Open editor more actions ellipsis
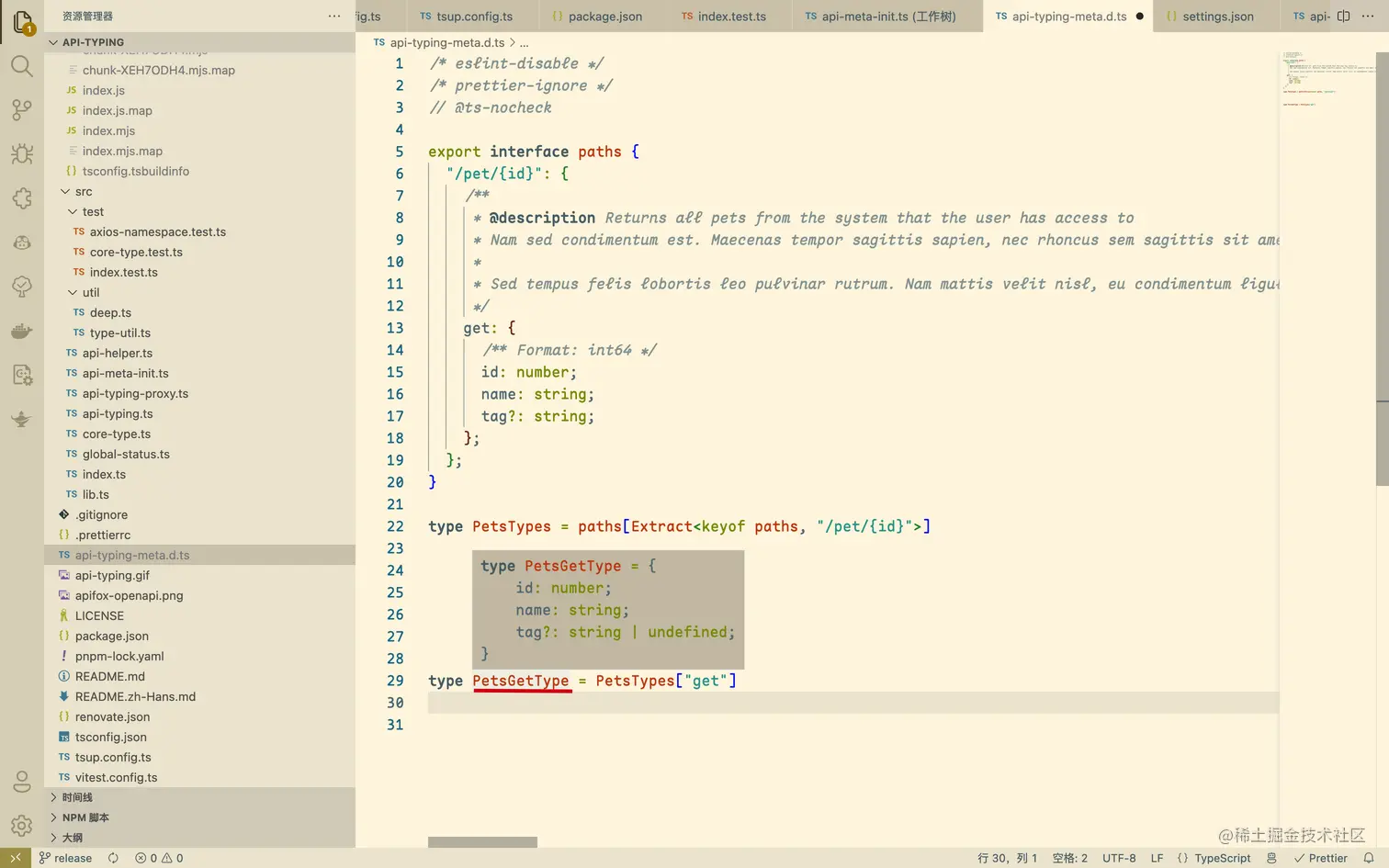The width and height of the screenshot is (1389, 868). tap(1368, 17)
